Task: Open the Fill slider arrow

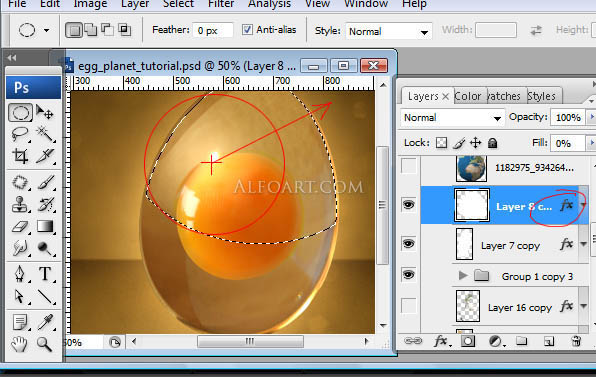Action: coord(591,143)
